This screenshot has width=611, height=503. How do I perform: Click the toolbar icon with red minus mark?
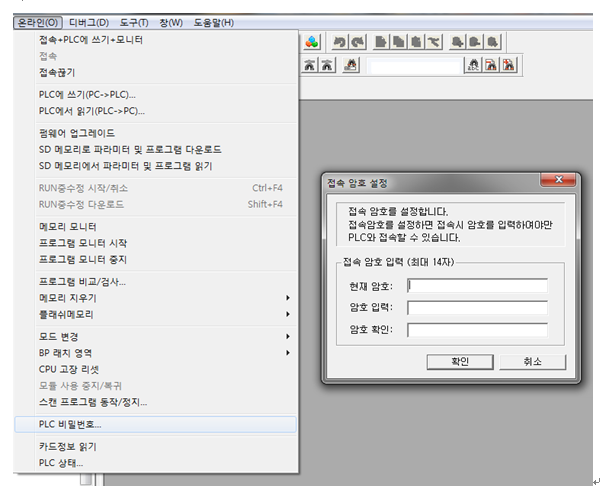click(491, 65)
